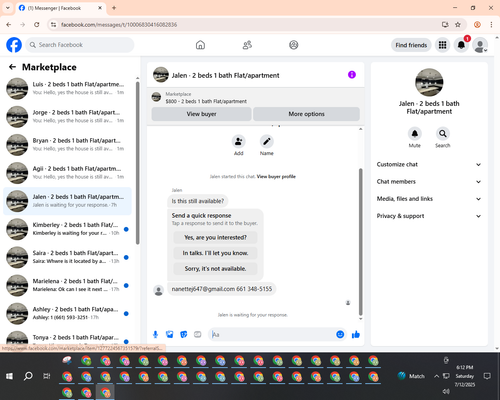Open Ashley conversation in list
This screenshot has width=500, height=400.
[67, 314]
